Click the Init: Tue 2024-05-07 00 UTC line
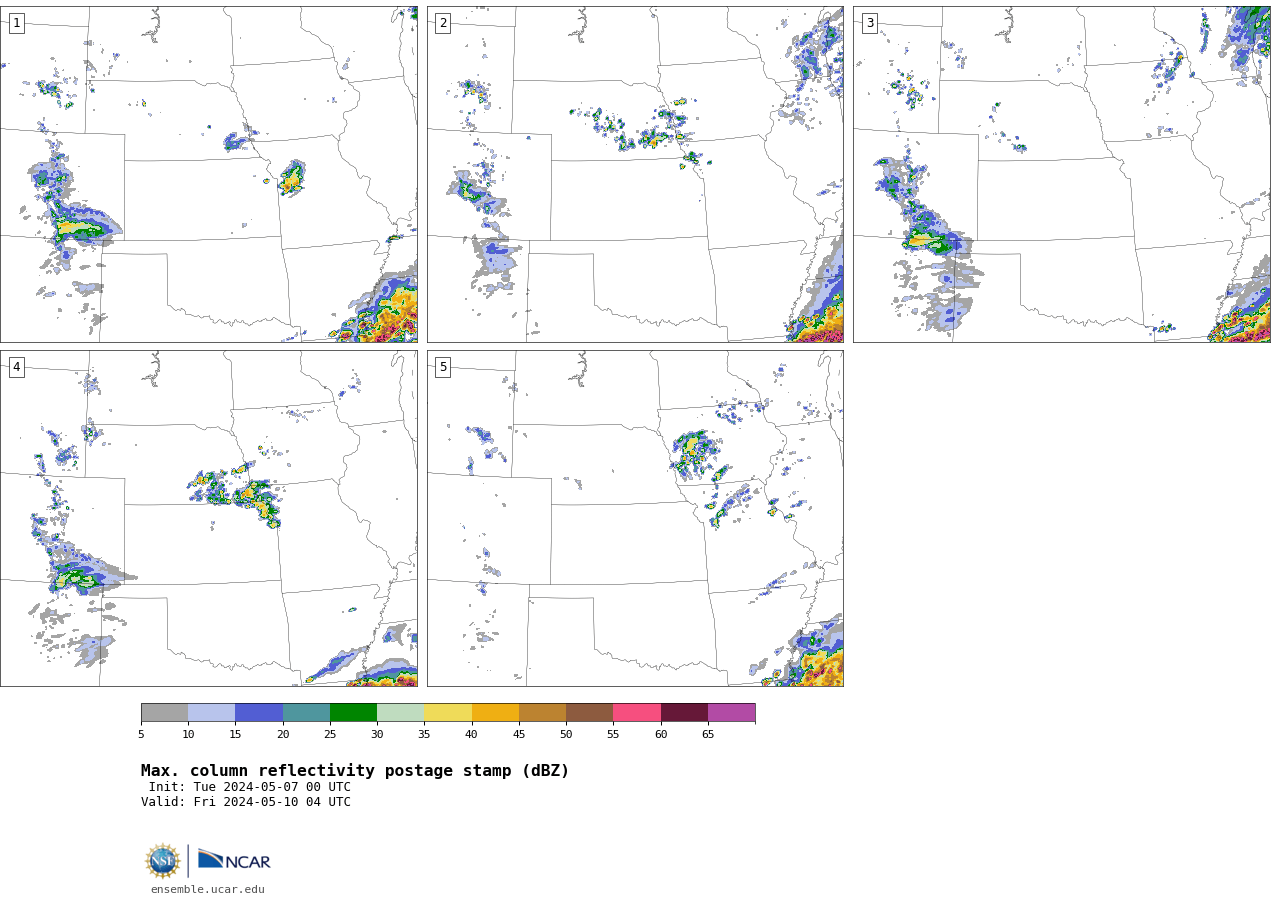 pos(250,787)
